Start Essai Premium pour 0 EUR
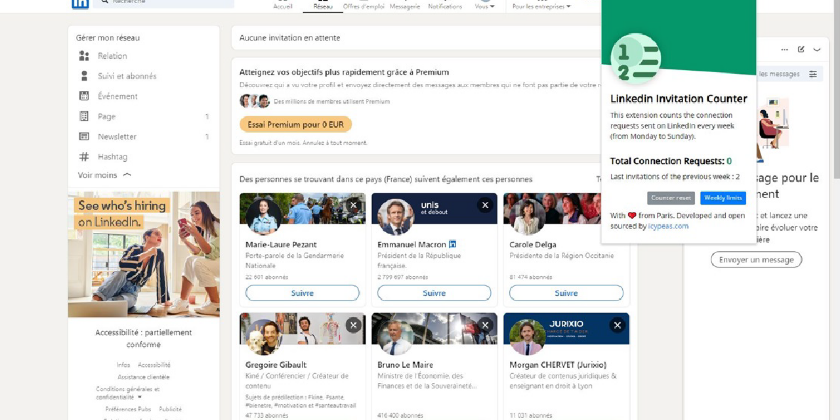Viewport: 840px width, 420px height. 296,124
